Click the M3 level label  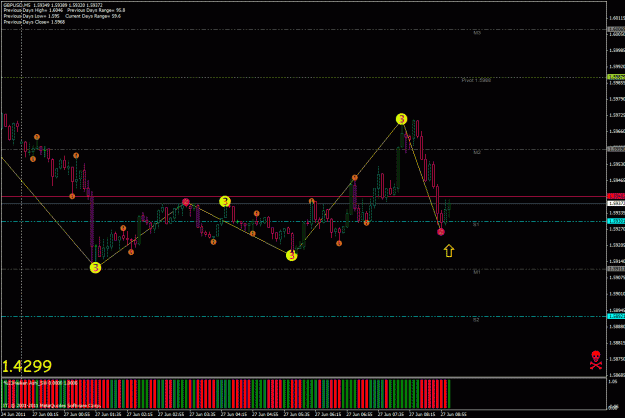click(x=477, y=33)
